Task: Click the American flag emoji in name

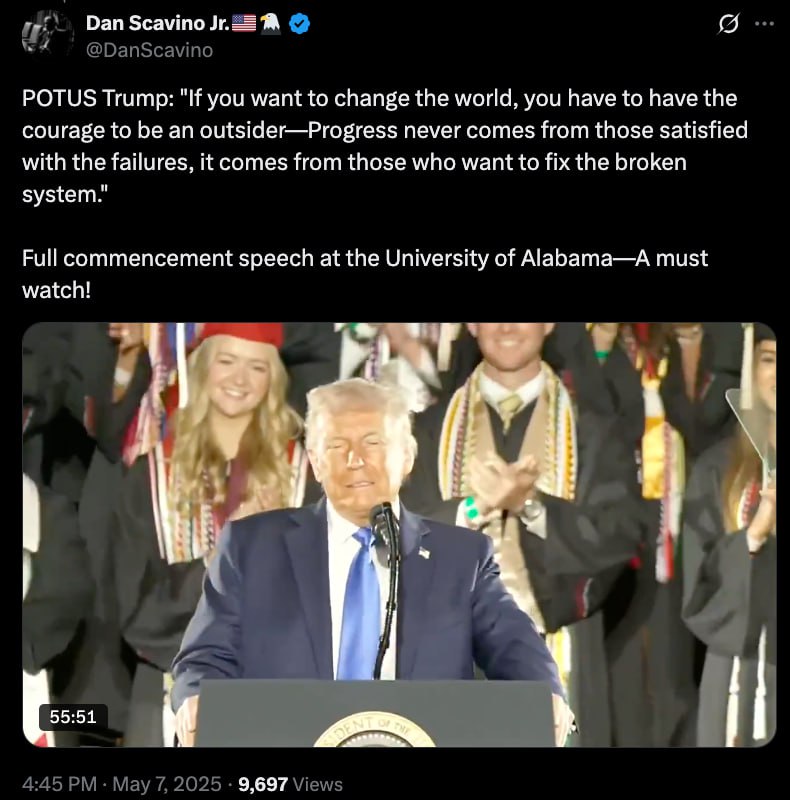Action: (x=244, y=23)
